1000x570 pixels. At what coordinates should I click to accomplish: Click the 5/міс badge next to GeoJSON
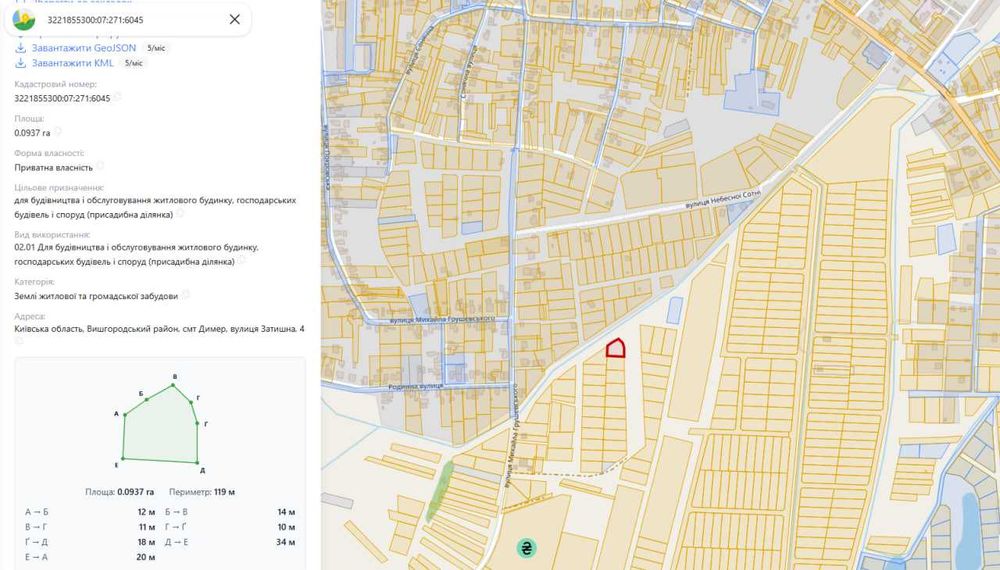pyautogui.click(x=156, y=48)
